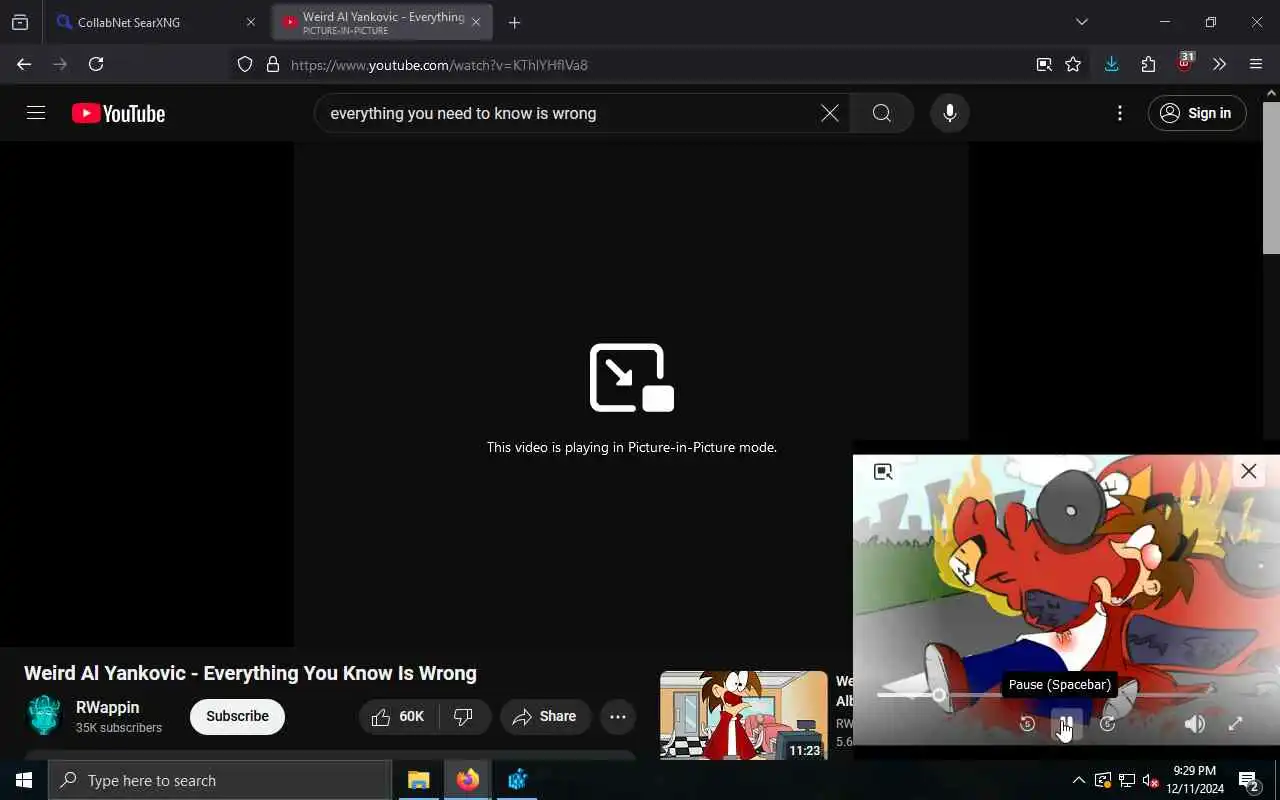Screen dimensions: 1280x800
Task: Send the PiP video back to its tab
Action: [x=883, y=472]
